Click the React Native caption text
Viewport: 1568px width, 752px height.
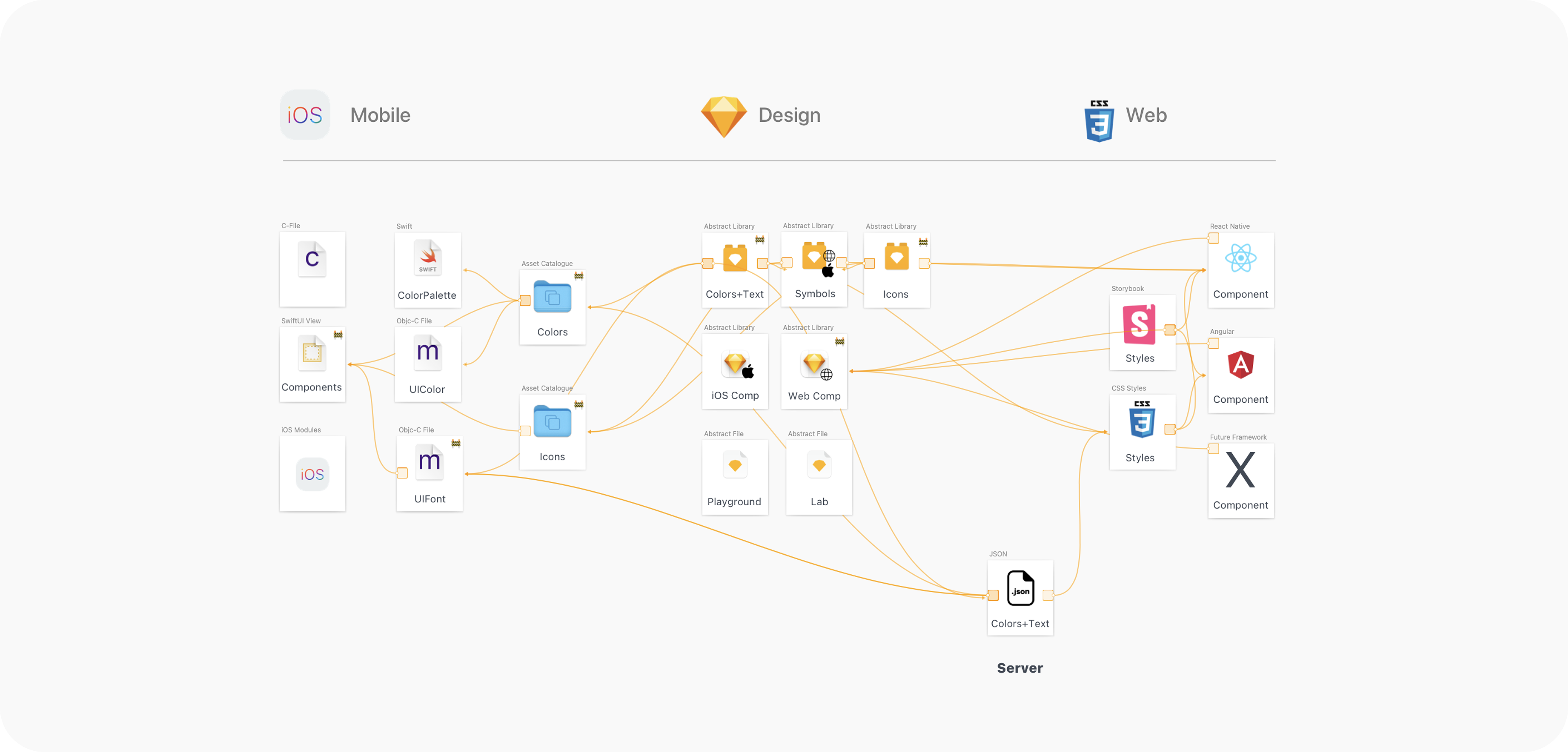pyautogui.click(x=1229, y=226)
